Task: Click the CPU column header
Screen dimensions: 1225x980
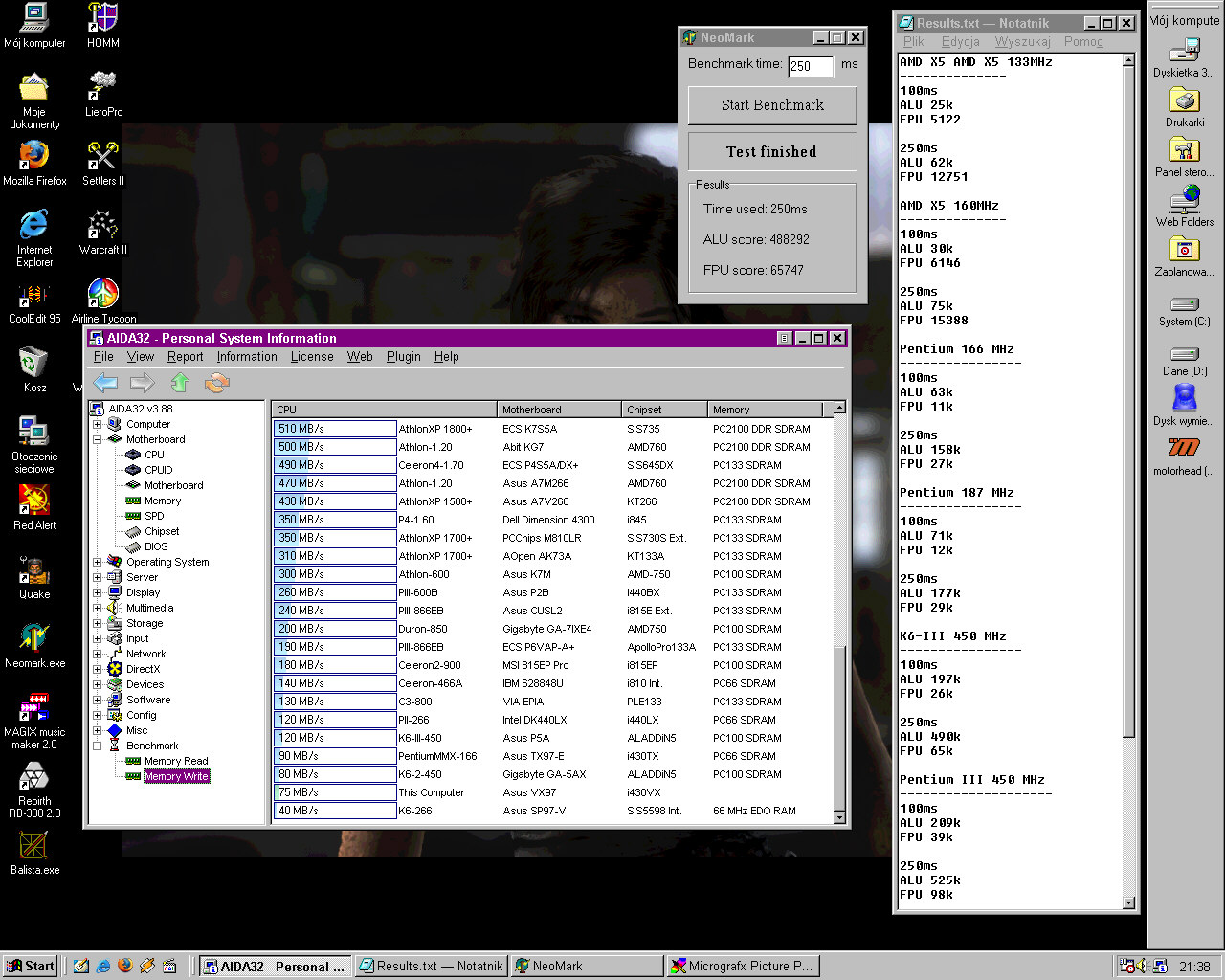Action: (x=385, y=410)
